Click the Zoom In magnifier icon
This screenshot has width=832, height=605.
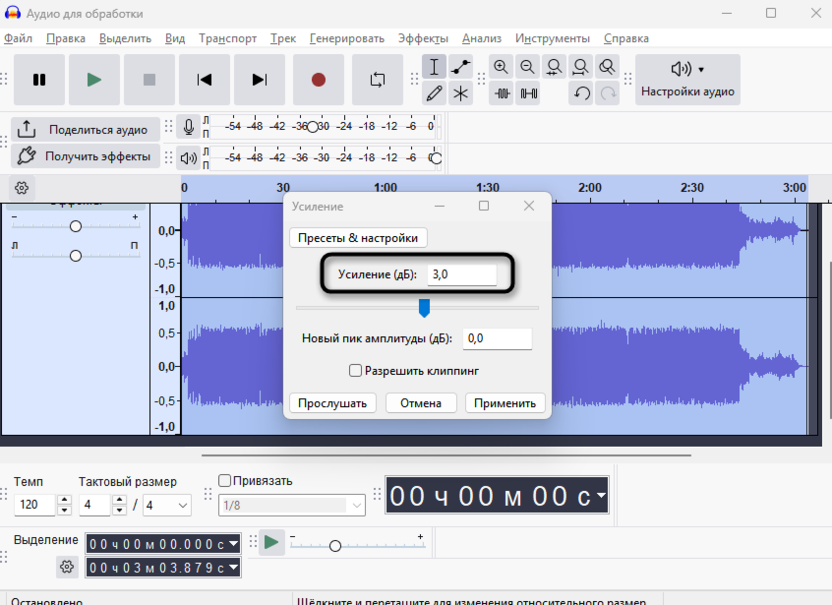[x=500, y=66]
